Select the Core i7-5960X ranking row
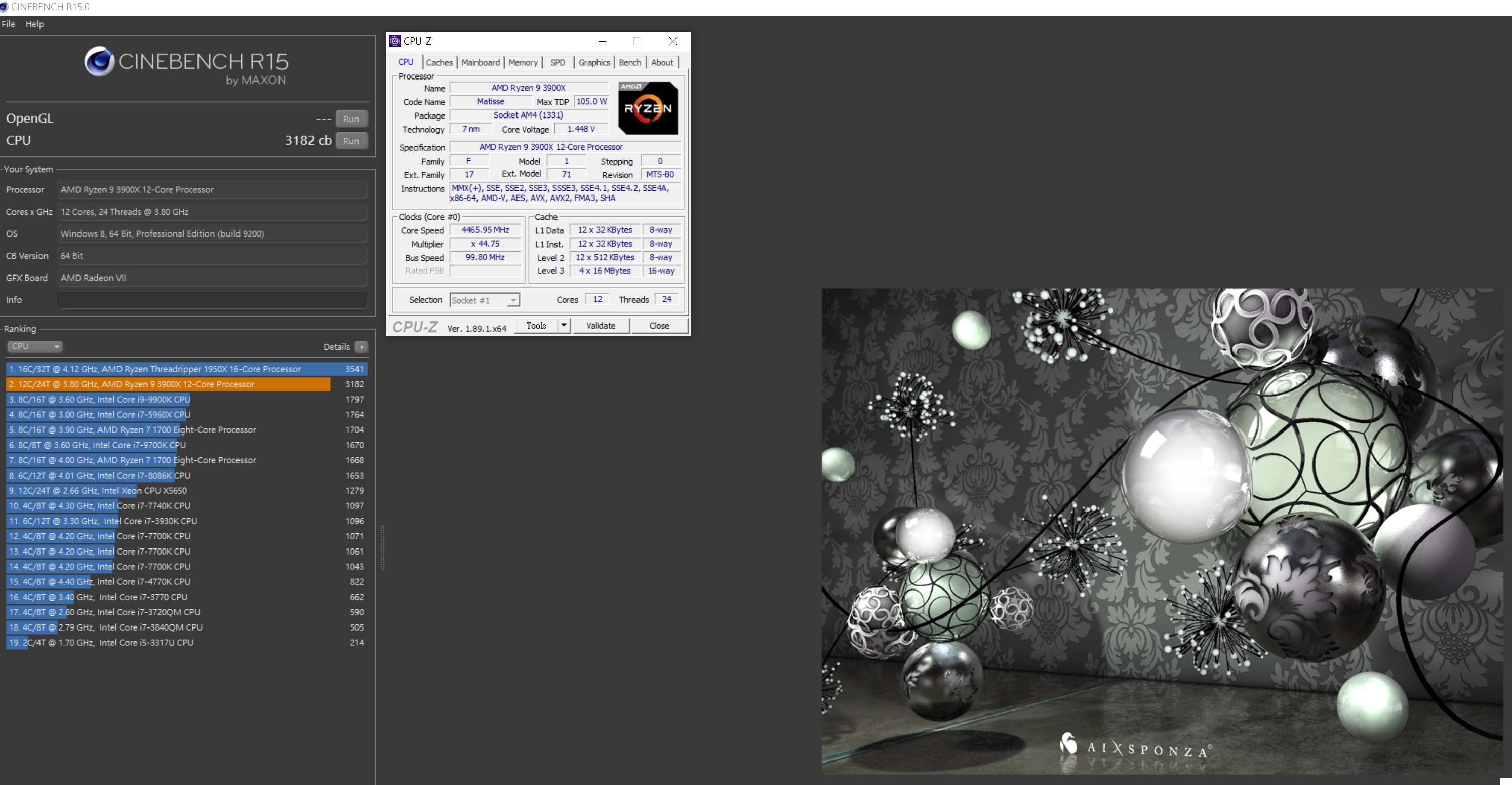Image resolution: width=1512 pixels, height=785 pixels. coord(187,414)
